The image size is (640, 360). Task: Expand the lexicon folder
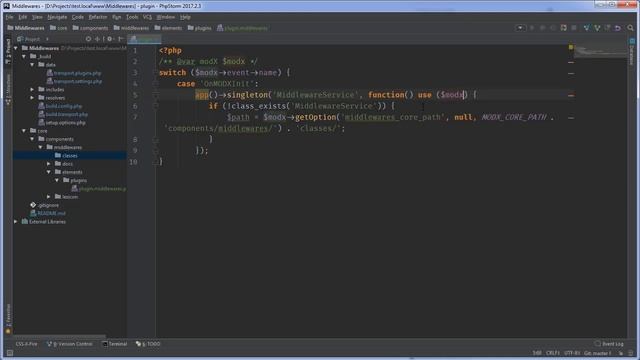pyautogui.click(x=49, y=197)
